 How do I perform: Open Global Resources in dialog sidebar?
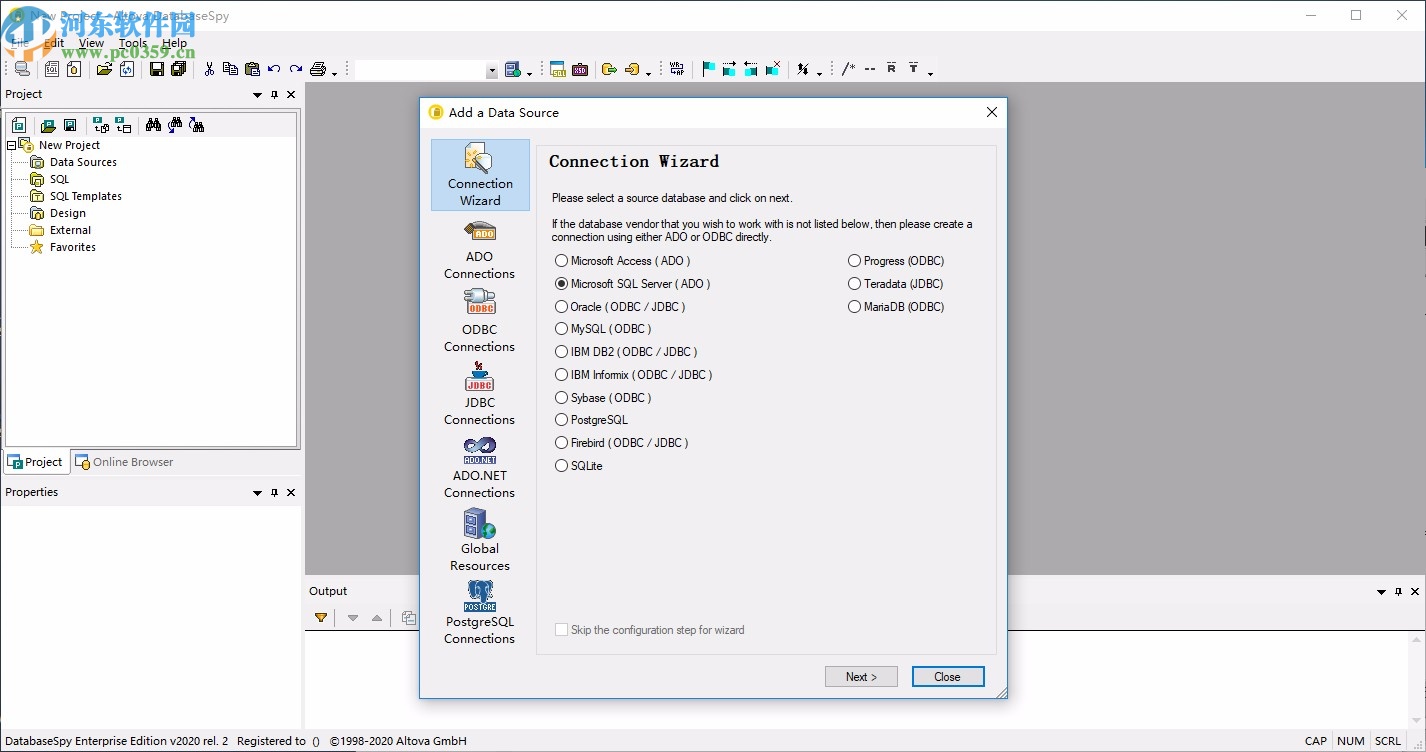click(480, 541)
